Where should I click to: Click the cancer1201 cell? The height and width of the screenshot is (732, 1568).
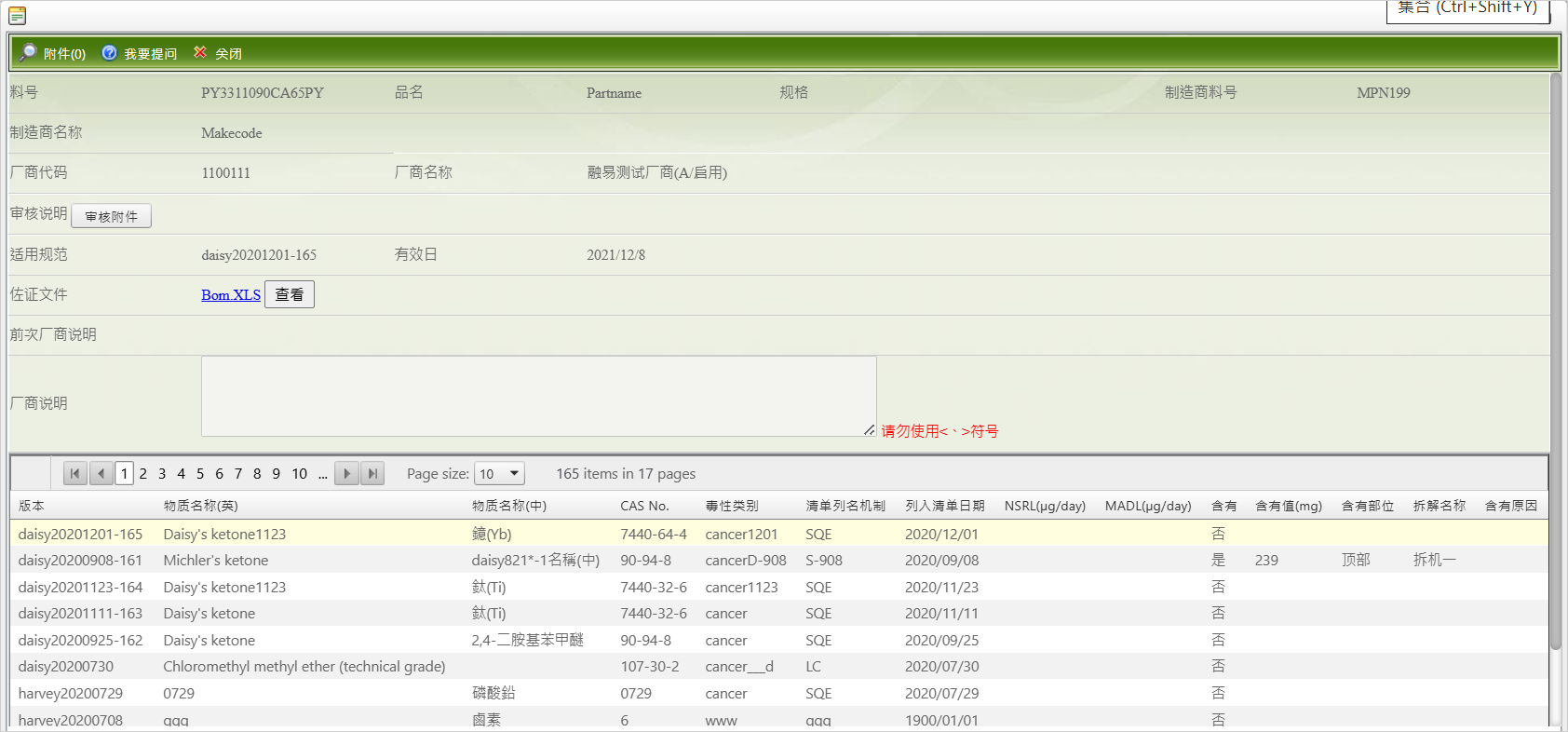pos(741,534)
